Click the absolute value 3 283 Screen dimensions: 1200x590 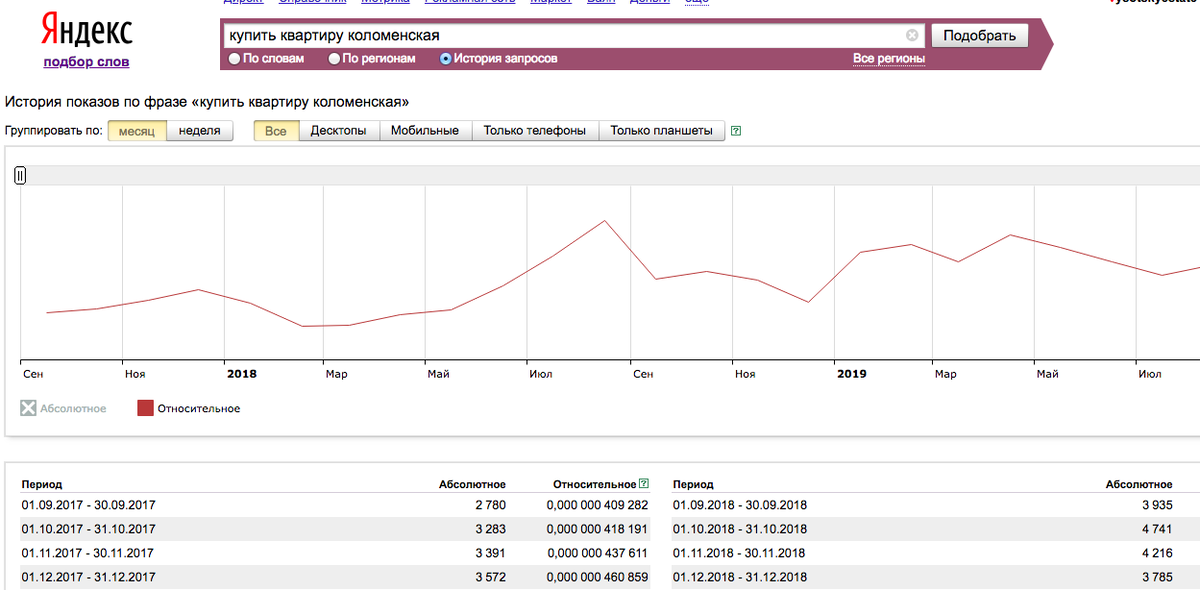(490, 529)
